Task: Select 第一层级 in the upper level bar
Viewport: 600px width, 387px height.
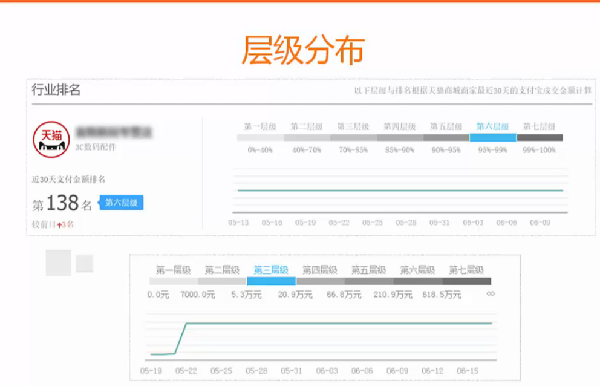Action: pos(260,126)
